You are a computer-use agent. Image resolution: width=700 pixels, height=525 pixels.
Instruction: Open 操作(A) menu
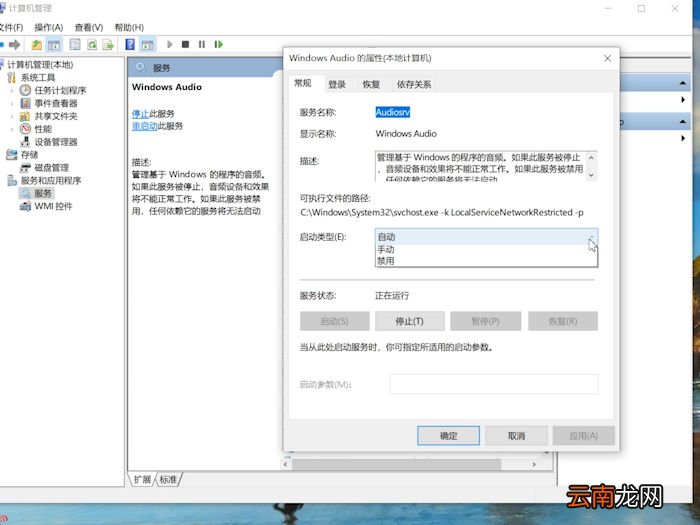[x=49, y=28]
